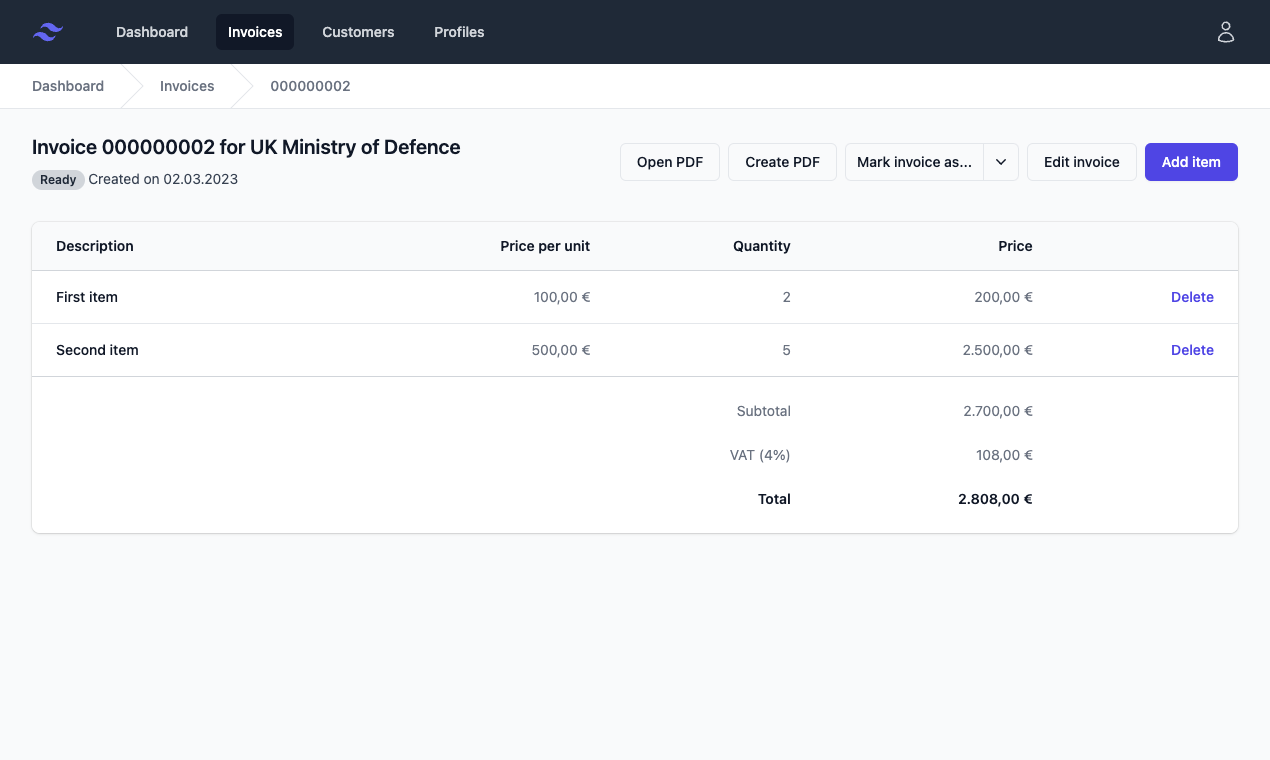Delete the First item row
This screenshot has height=760, width=1270.
click(x=1192, y=297)
